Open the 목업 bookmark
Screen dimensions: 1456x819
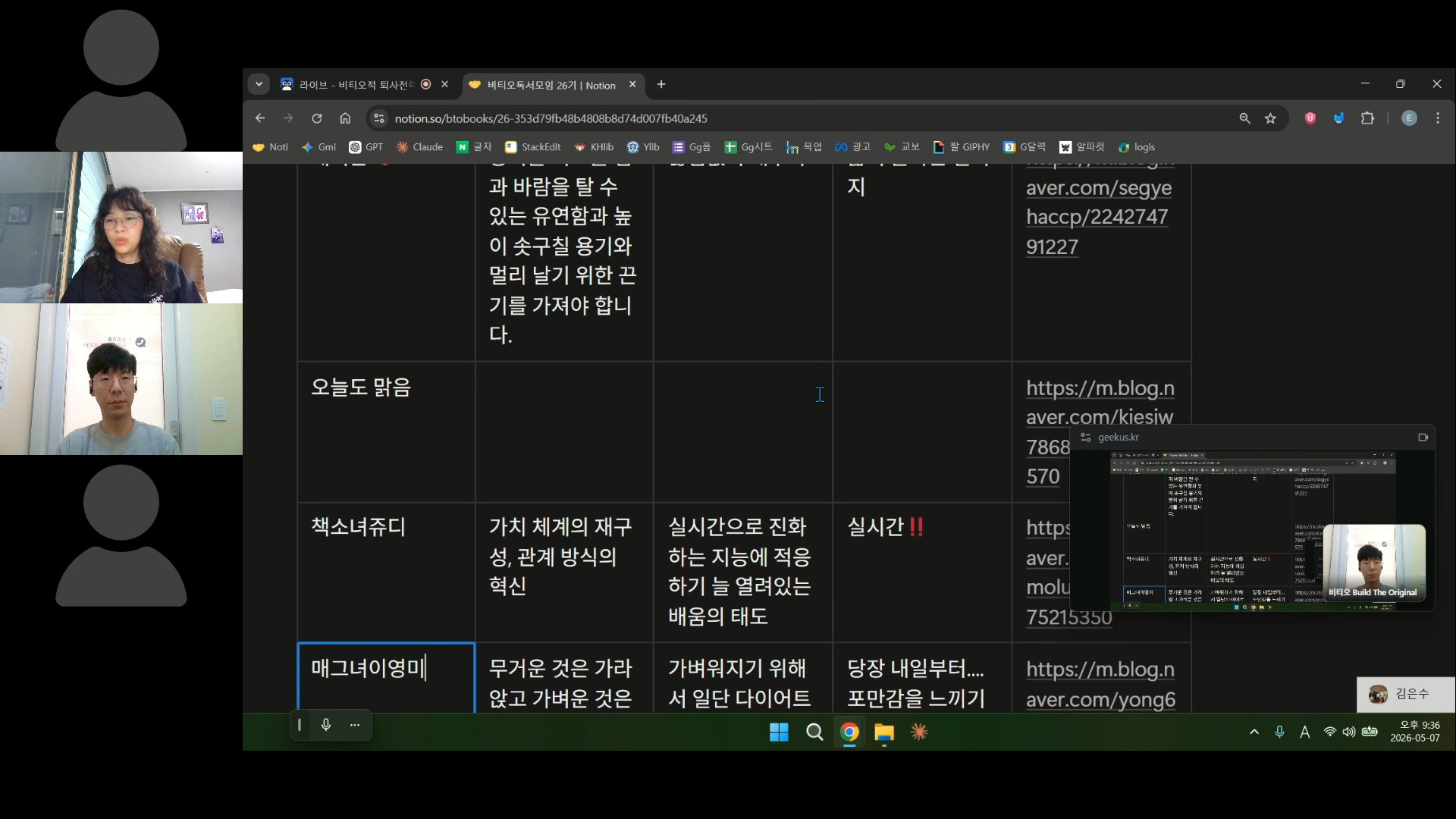pyautogui.click(x=804, y=147)
